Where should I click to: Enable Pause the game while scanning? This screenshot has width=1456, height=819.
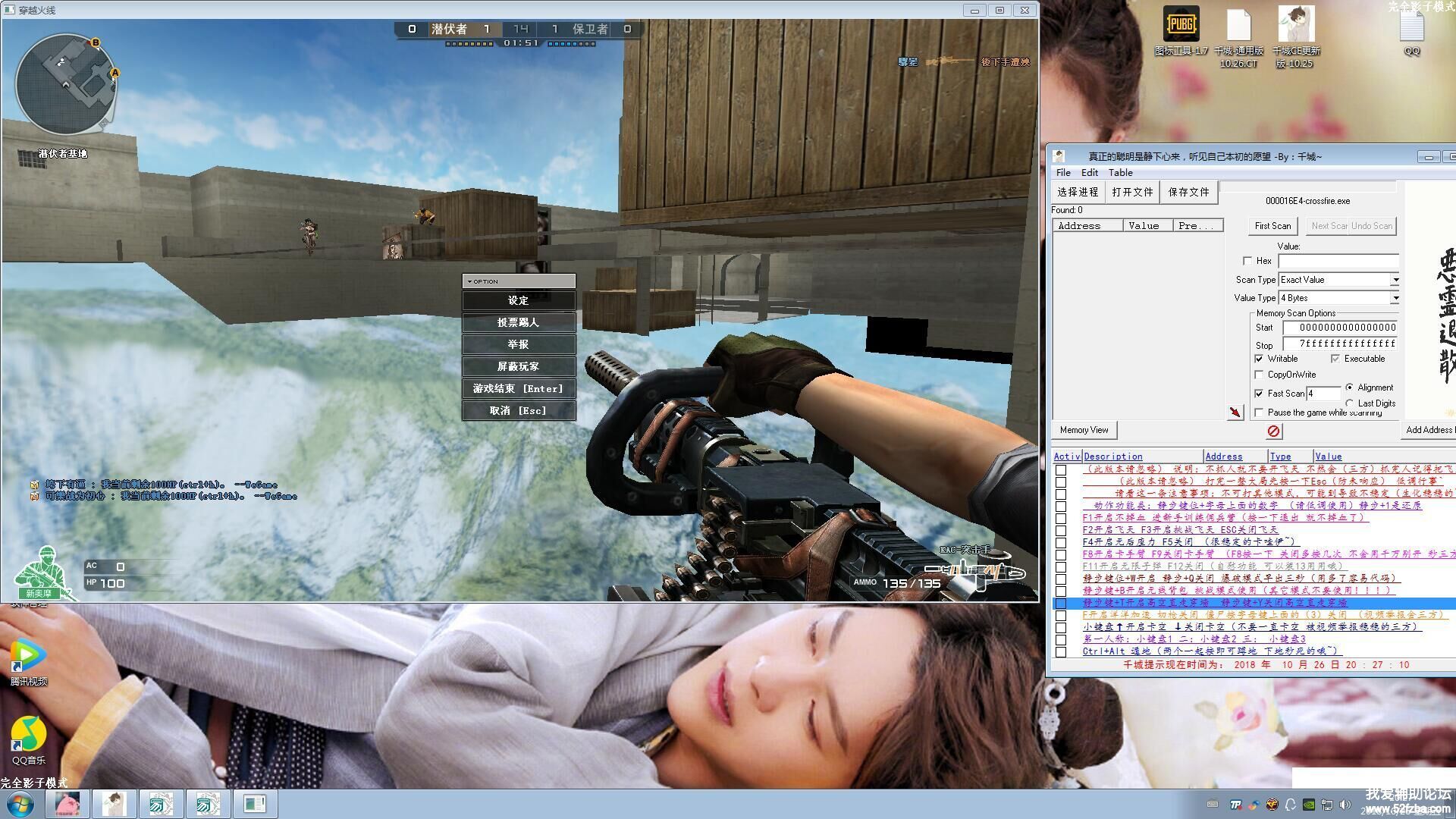(1259, 413)
